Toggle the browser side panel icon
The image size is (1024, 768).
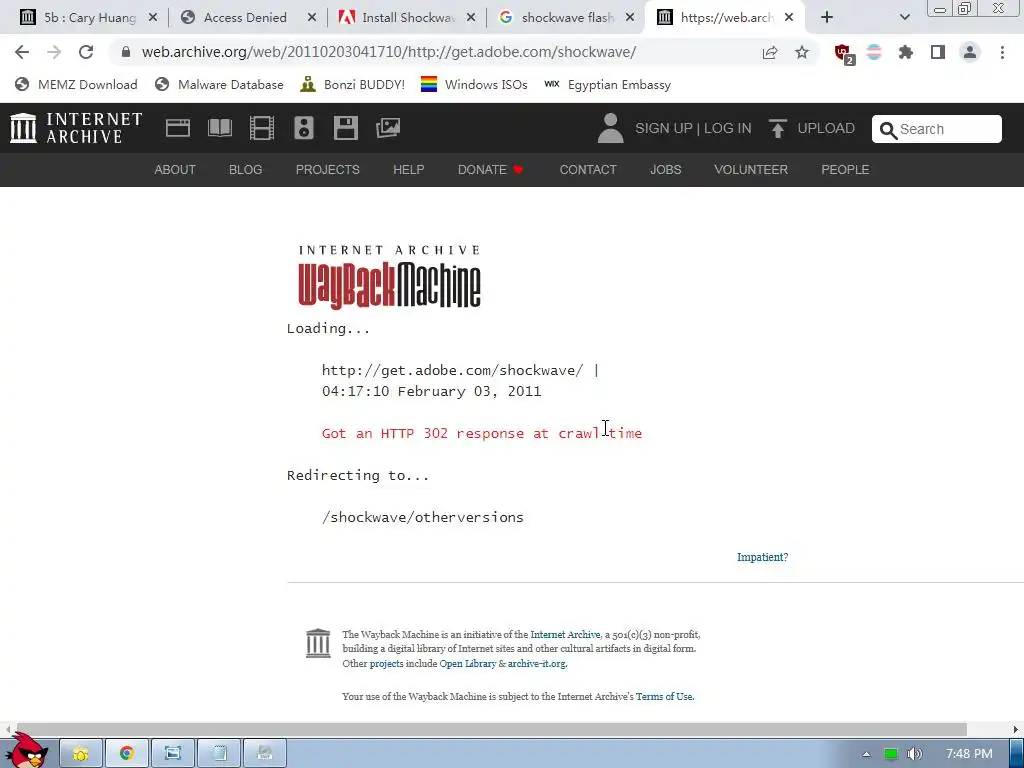pyautogui.click(x=938, y=52)
